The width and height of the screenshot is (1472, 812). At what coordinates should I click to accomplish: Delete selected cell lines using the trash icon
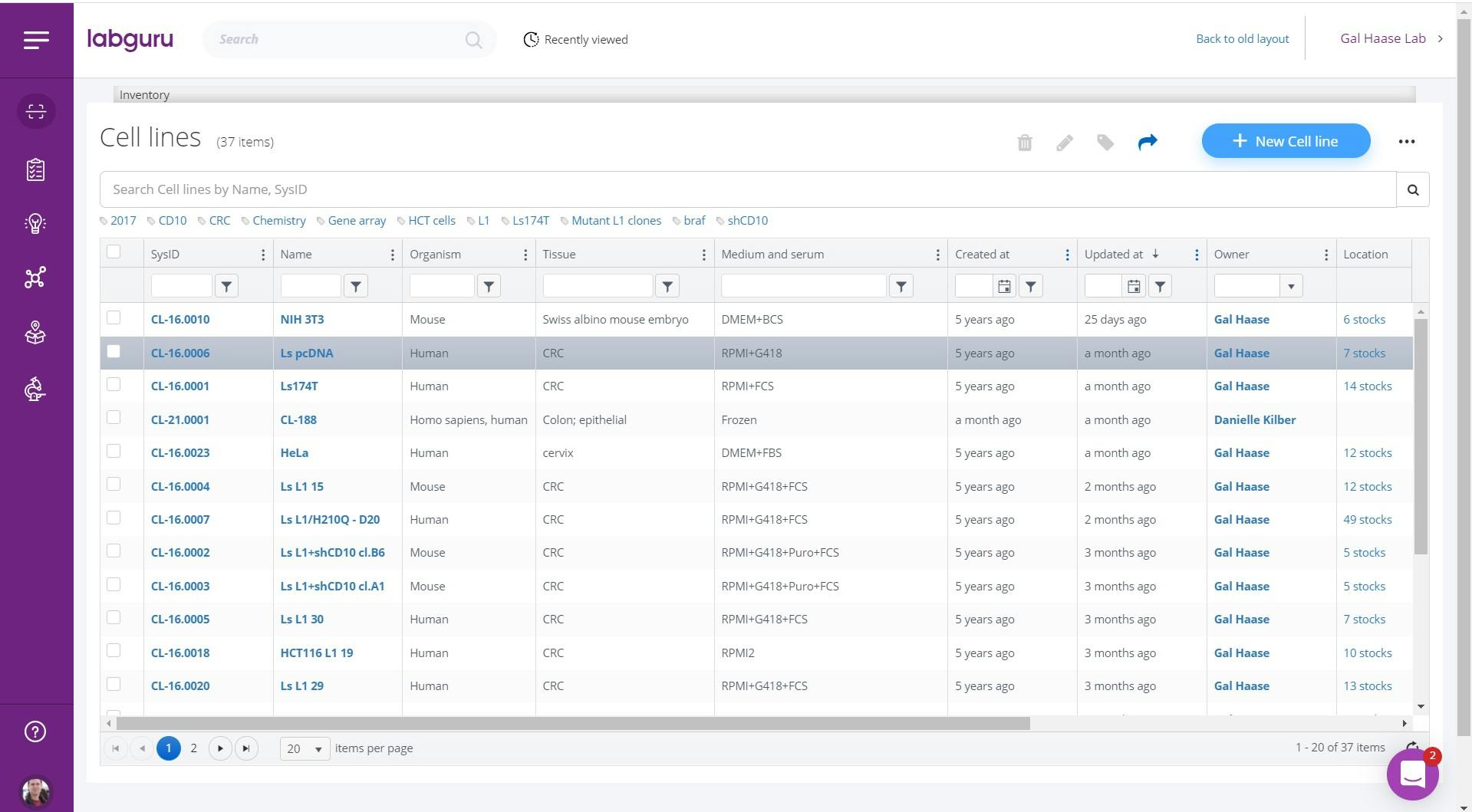click(1025, 142)
